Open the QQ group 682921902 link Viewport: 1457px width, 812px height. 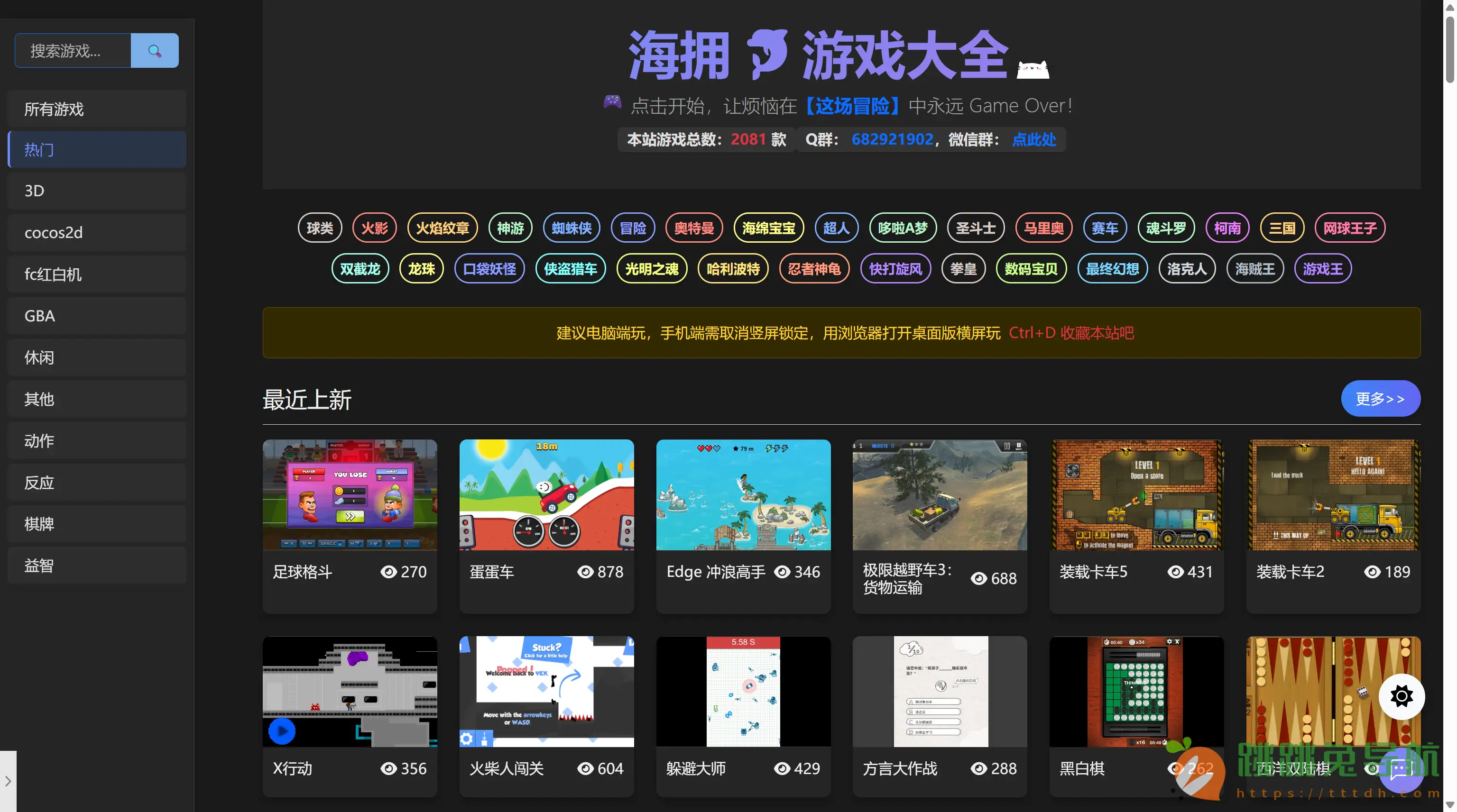pos(892,139)
